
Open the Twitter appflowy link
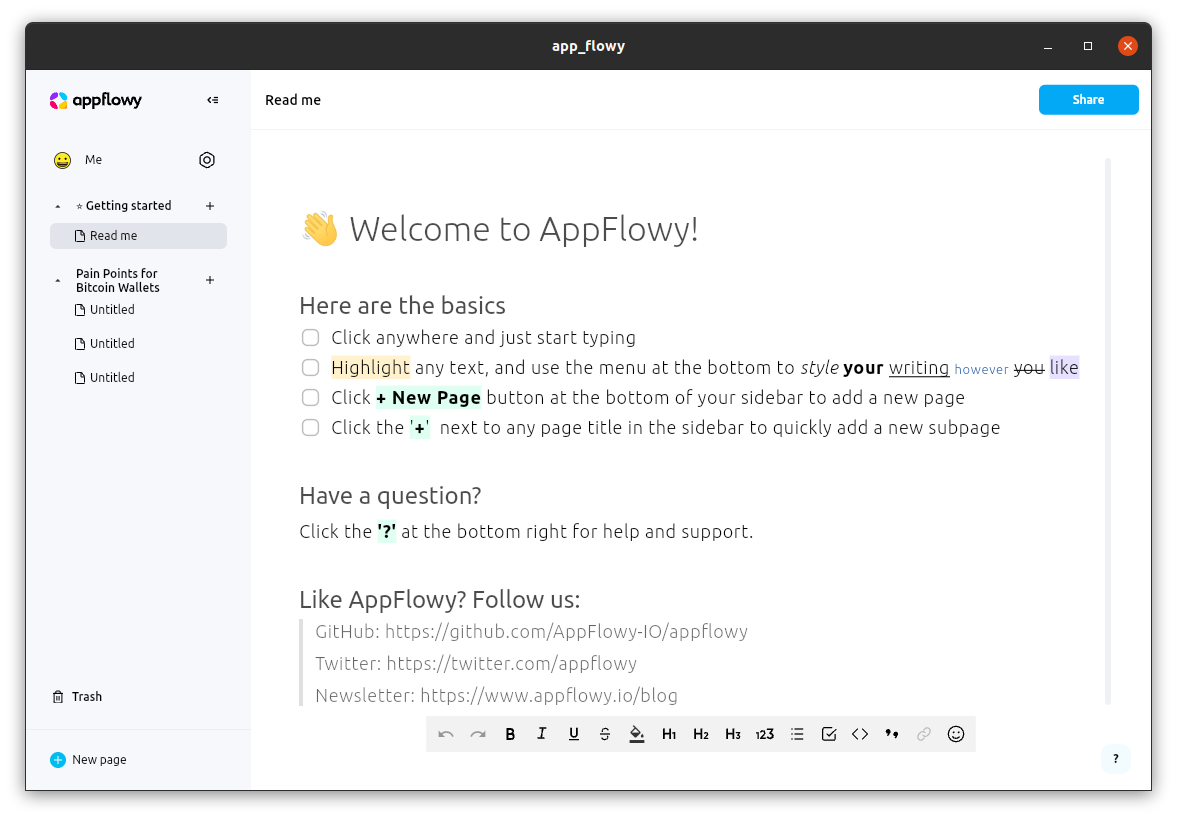click(x=511, y=664)
